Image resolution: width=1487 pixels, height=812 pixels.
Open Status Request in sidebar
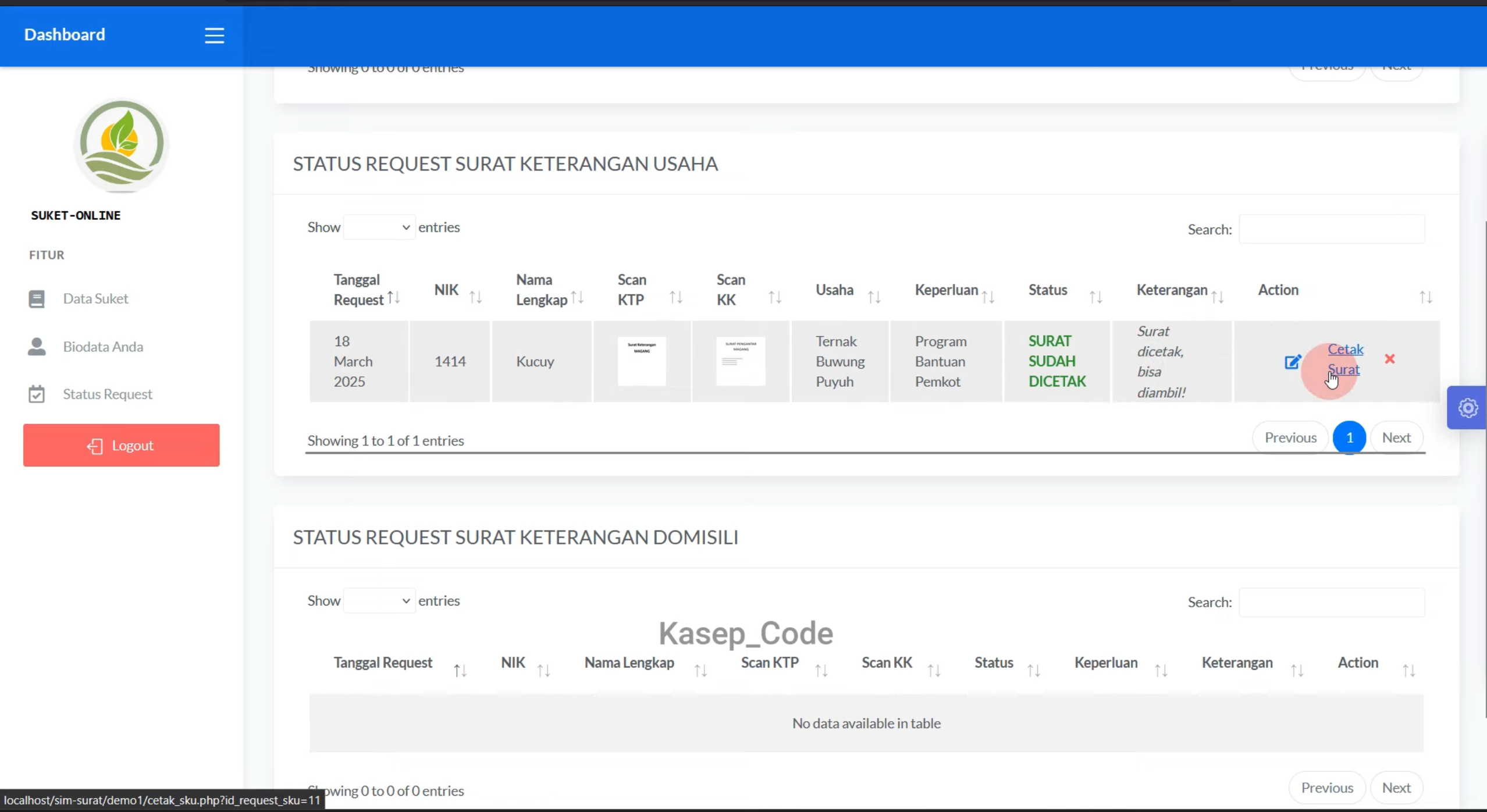(x=108, y=394)
